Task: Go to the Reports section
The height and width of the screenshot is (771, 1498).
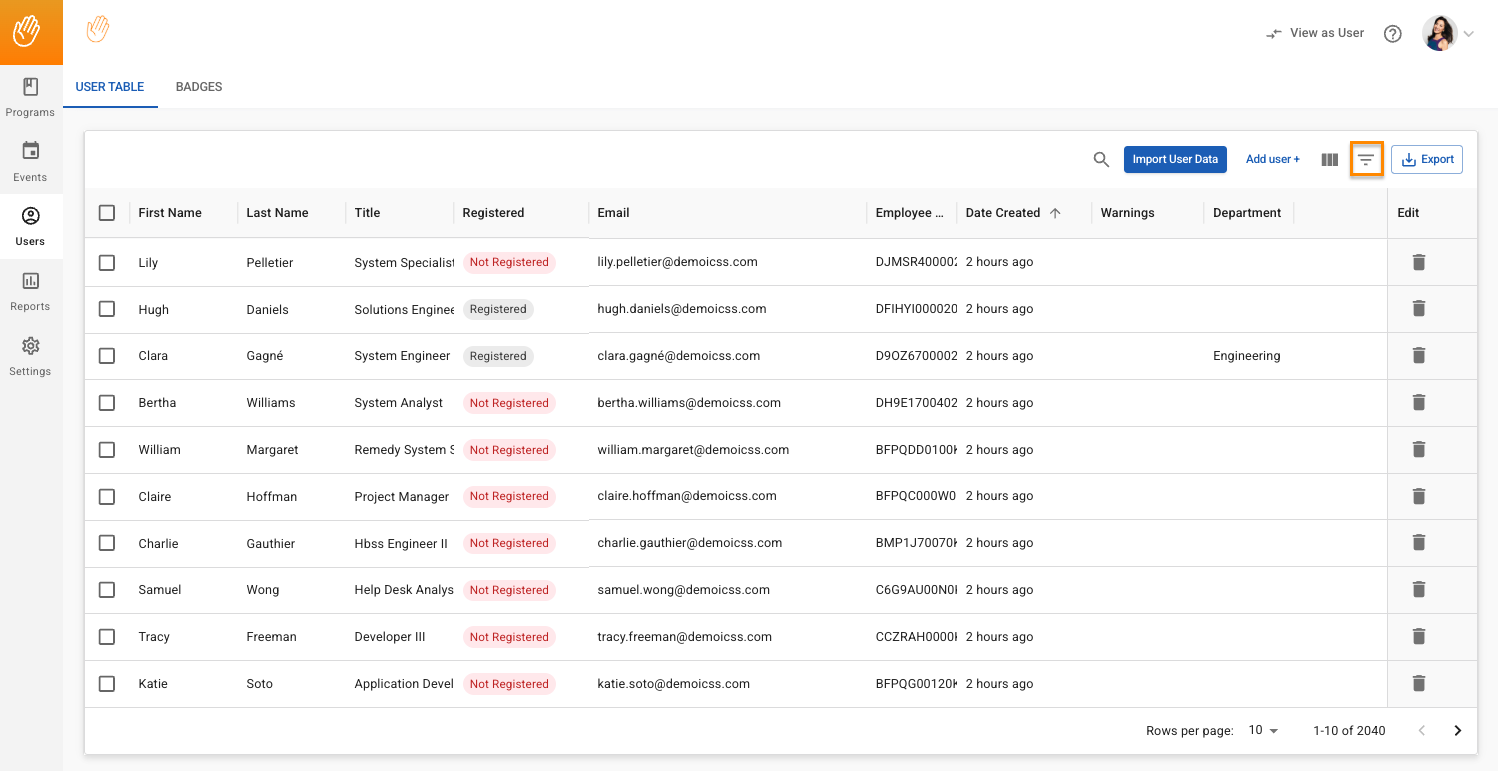Action: click(30, 291)
